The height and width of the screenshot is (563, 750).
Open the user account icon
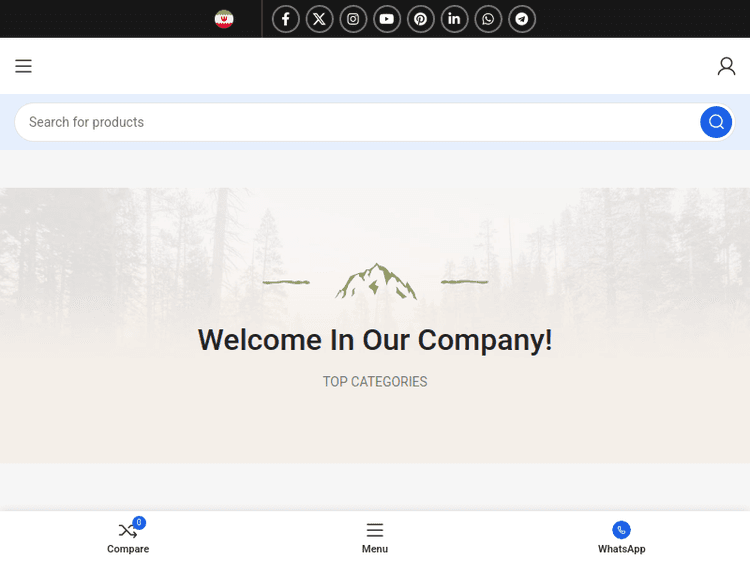coord(726,66)
